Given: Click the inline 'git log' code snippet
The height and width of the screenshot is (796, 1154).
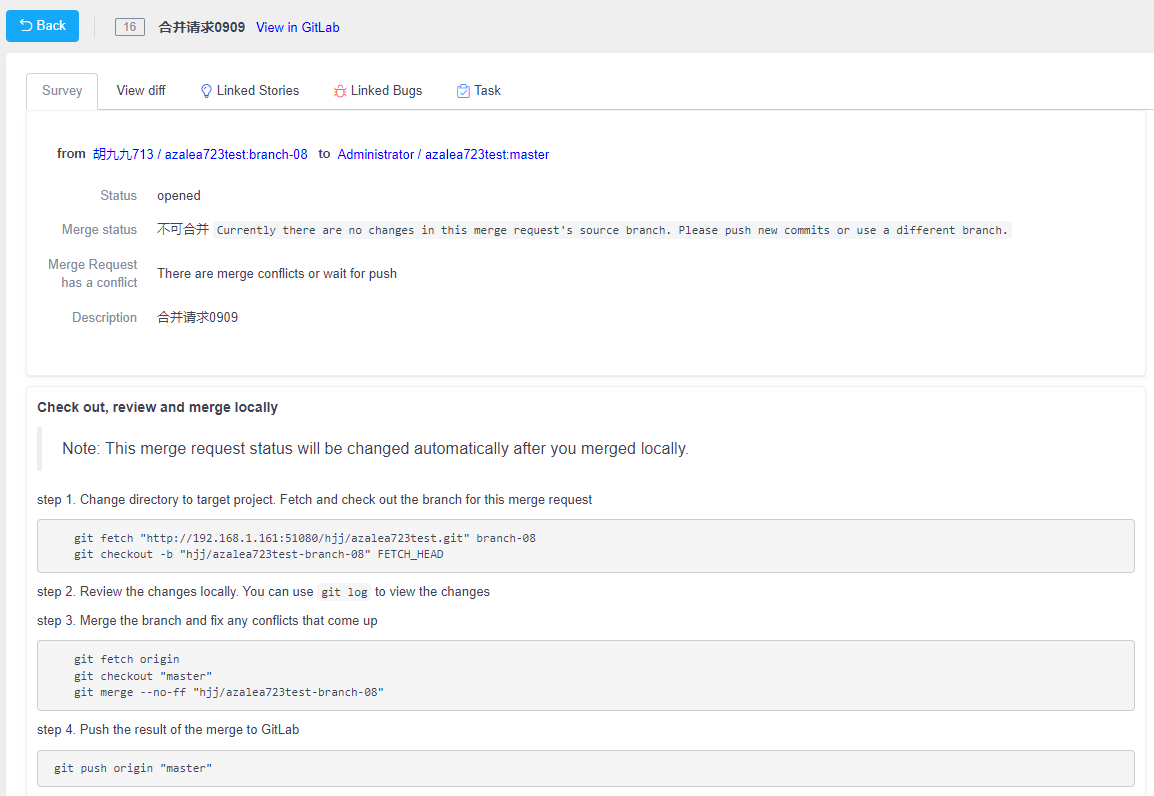Looking at the screenshot, I should tap(345, 592).
